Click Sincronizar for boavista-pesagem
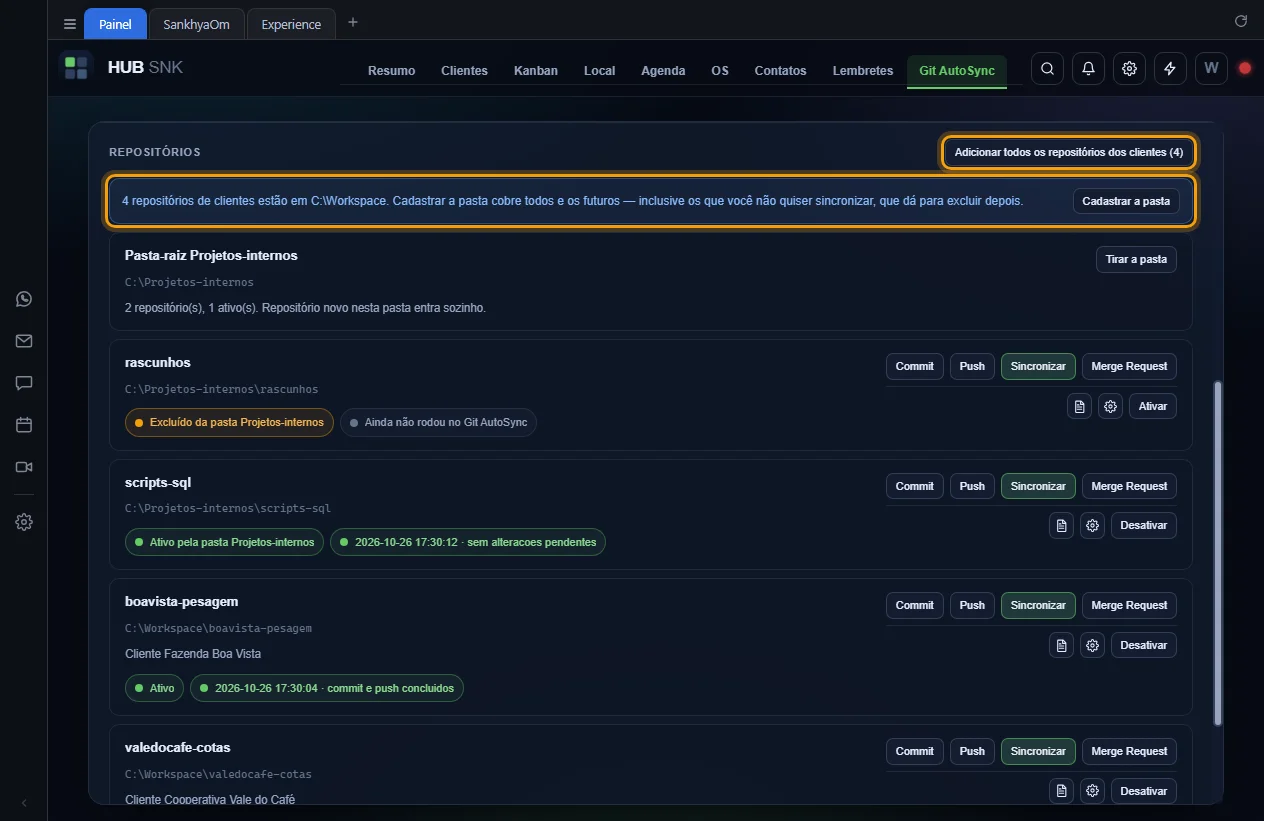The image size is (1264, 821). [1038, 605]
